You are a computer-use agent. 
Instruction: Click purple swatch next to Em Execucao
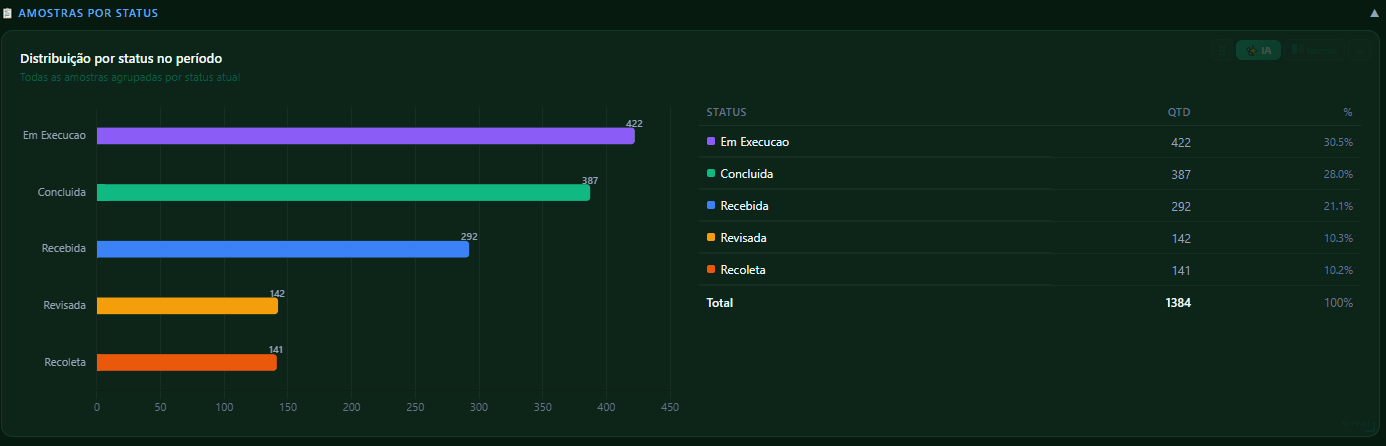(x=711, y=142)
